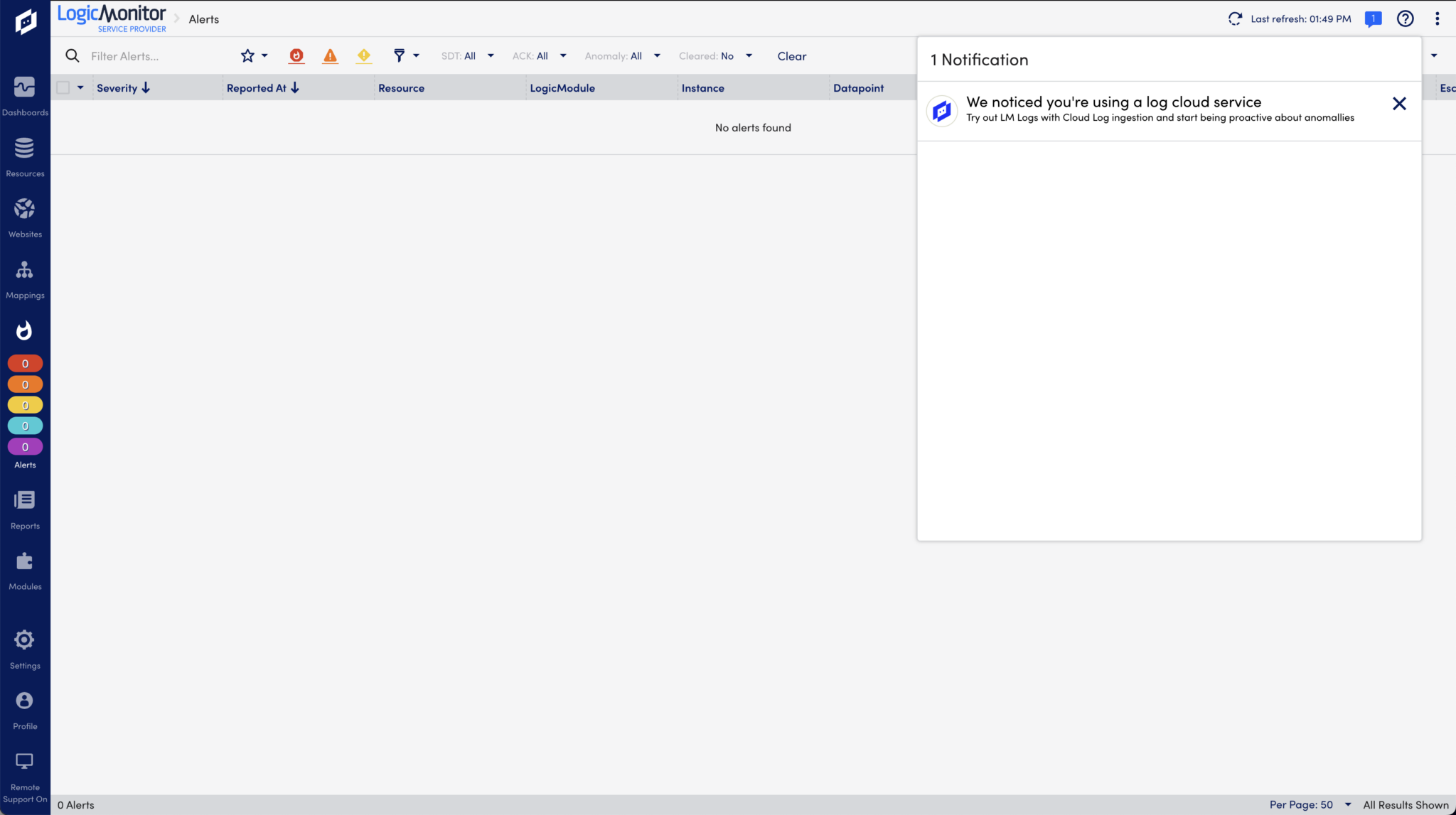Toggle the critical severity filter icon
1456x815 pixels.
(296, 55)
